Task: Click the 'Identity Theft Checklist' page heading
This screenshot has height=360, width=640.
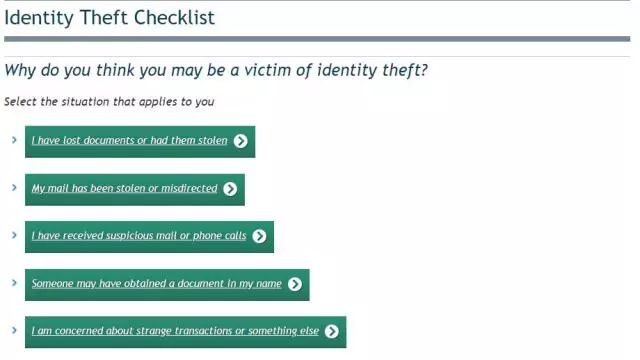Action: [109, 18]
